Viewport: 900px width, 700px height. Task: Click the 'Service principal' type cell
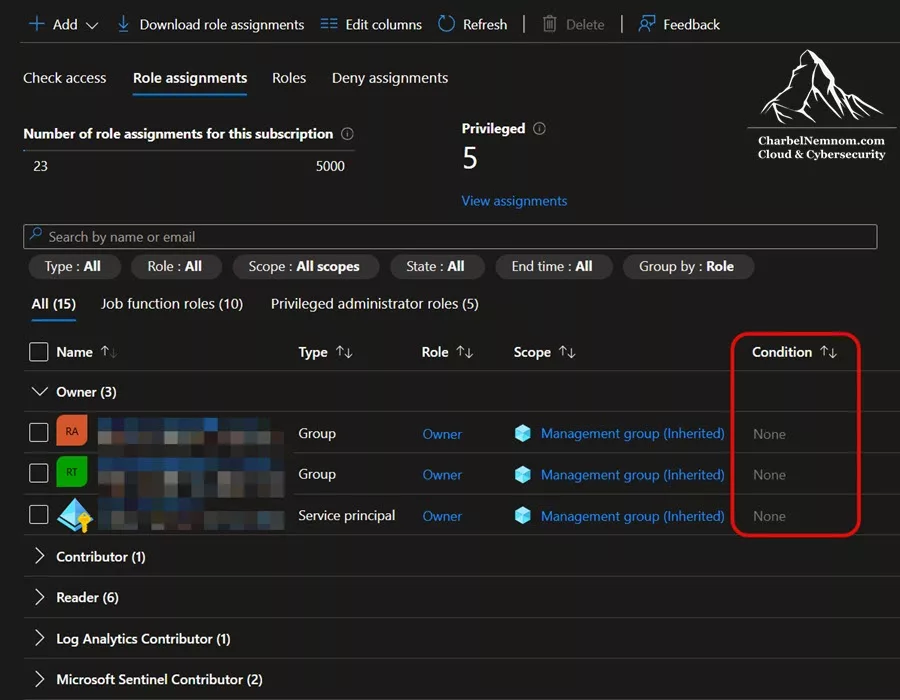[347, 516]
